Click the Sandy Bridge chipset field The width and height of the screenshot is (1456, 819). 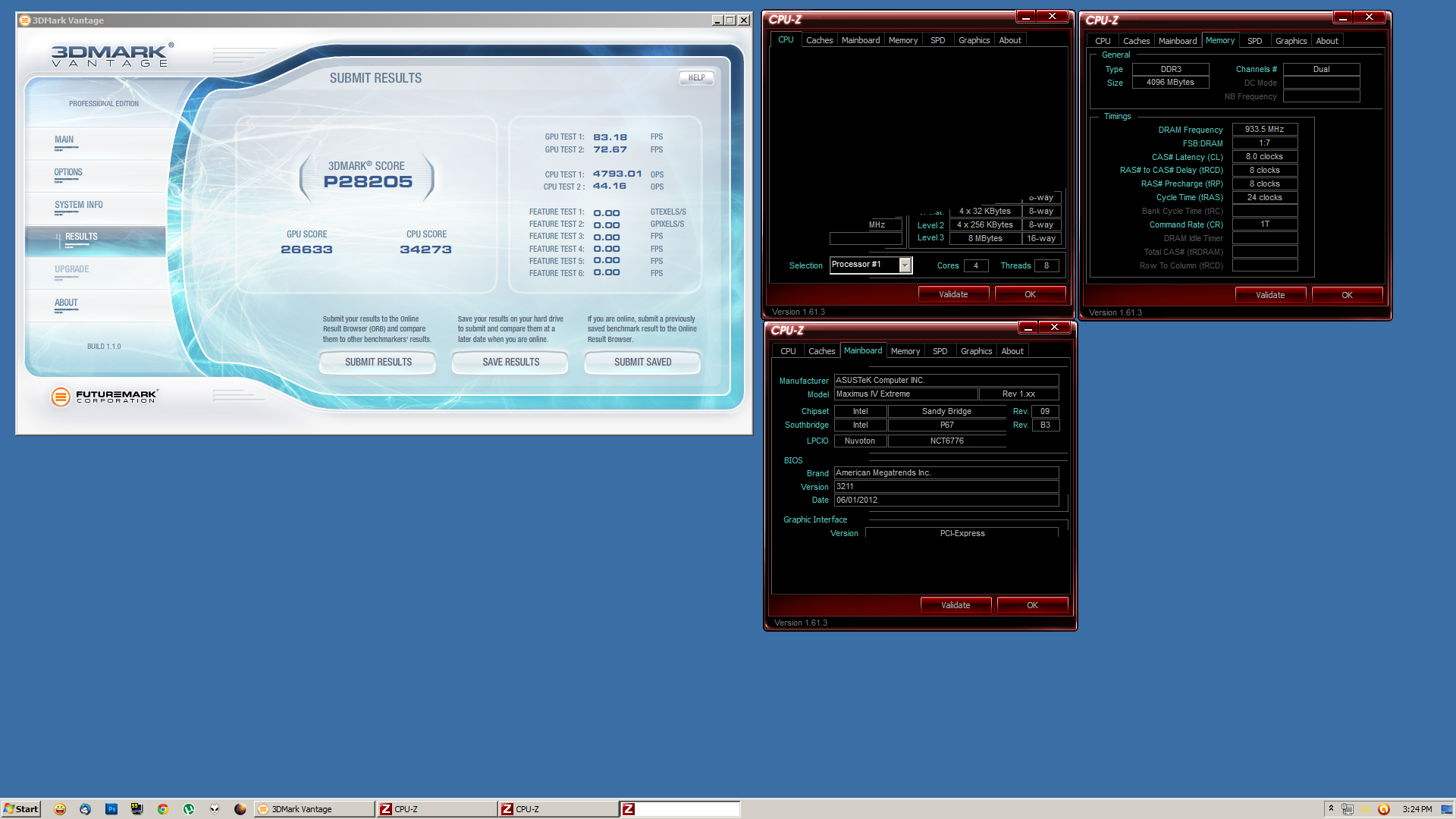tap(946, 411)
